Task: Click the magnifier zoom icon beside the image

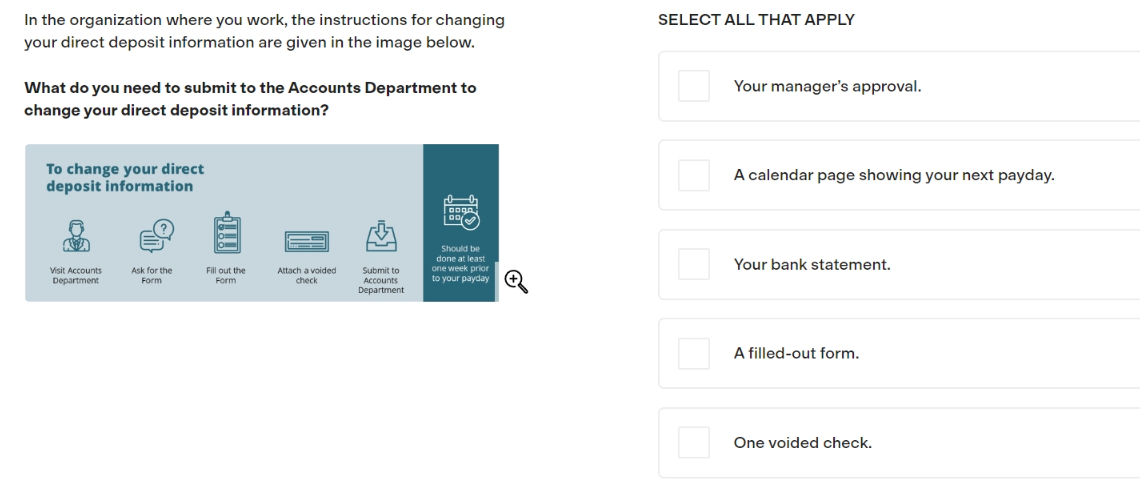Action: [x=515, y=281]
